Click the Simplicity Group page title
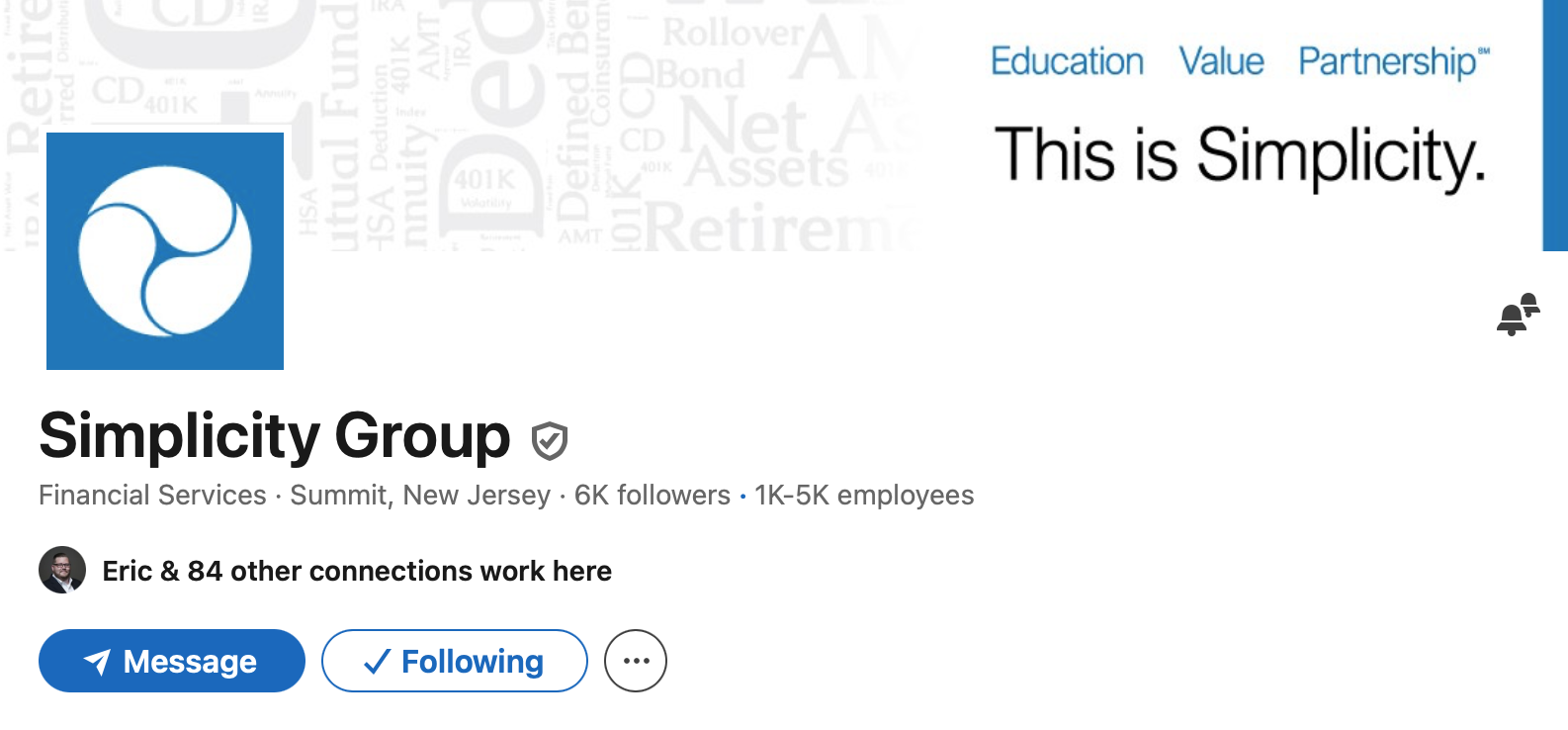 [x=275, y=435]
